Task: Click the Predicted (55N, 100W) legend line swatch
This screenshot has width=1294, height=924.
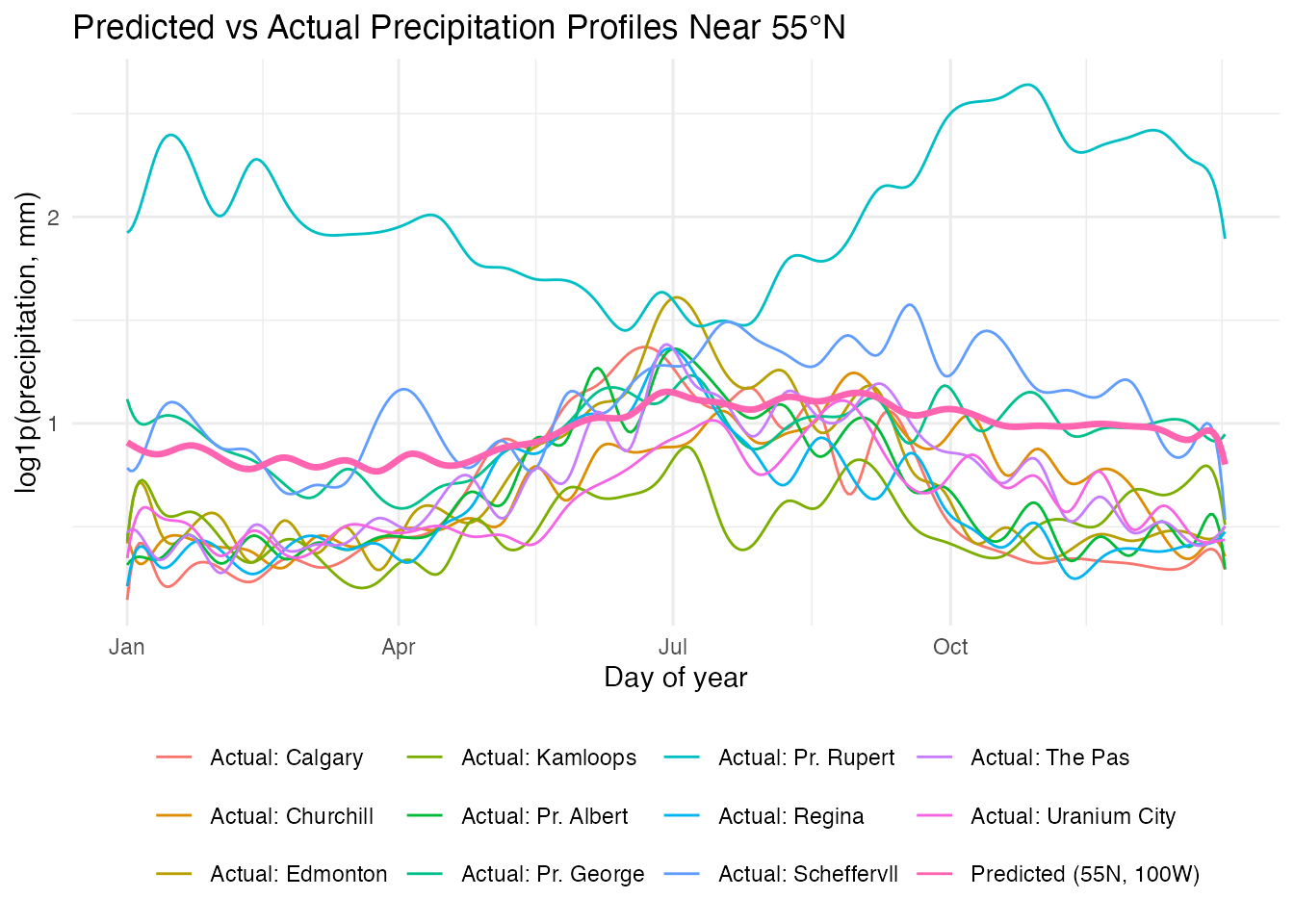Action: click(935, 874)
